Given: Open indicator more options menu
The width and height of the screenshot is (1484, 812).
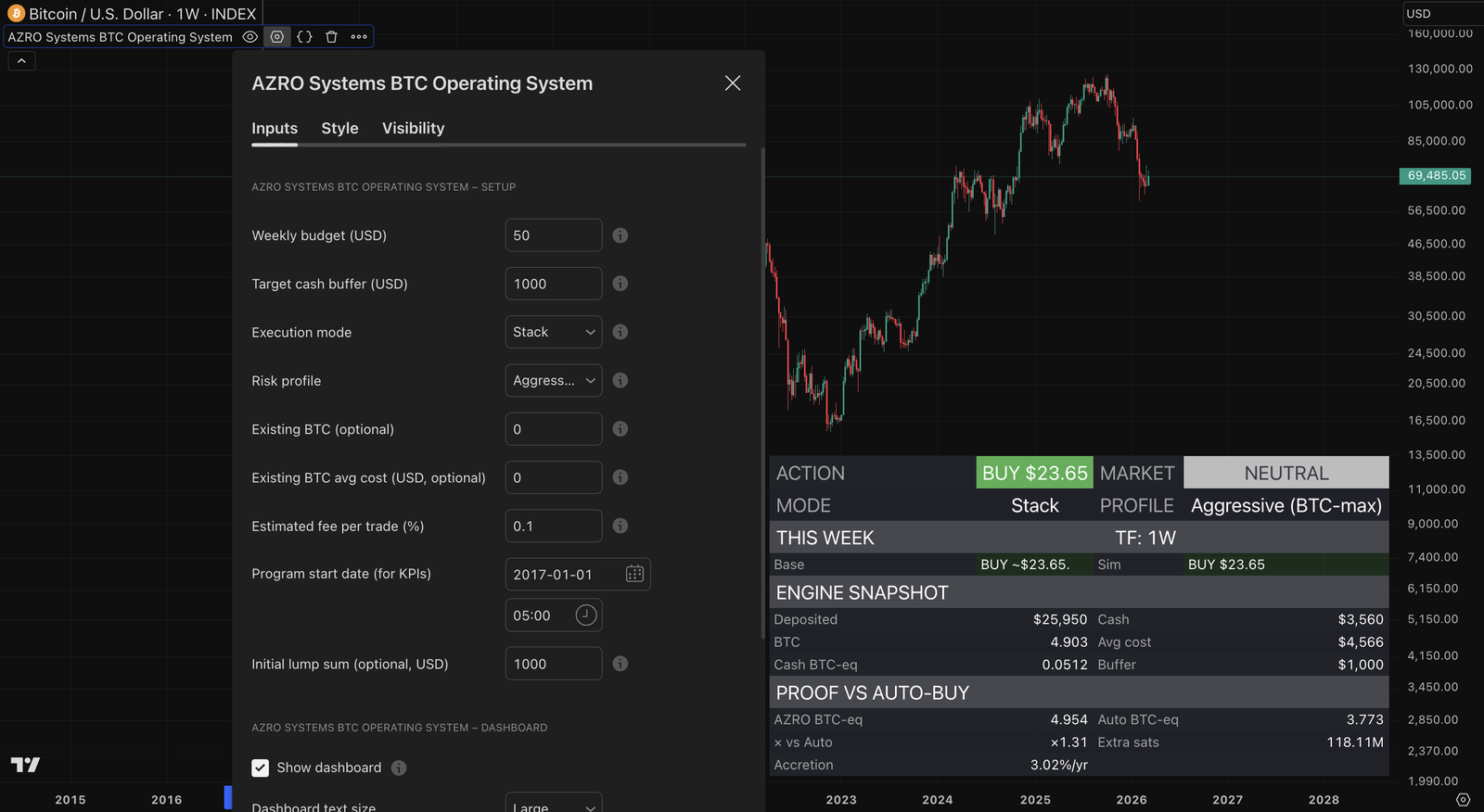Looking at the screenshot, I should [x=359, y=37].
